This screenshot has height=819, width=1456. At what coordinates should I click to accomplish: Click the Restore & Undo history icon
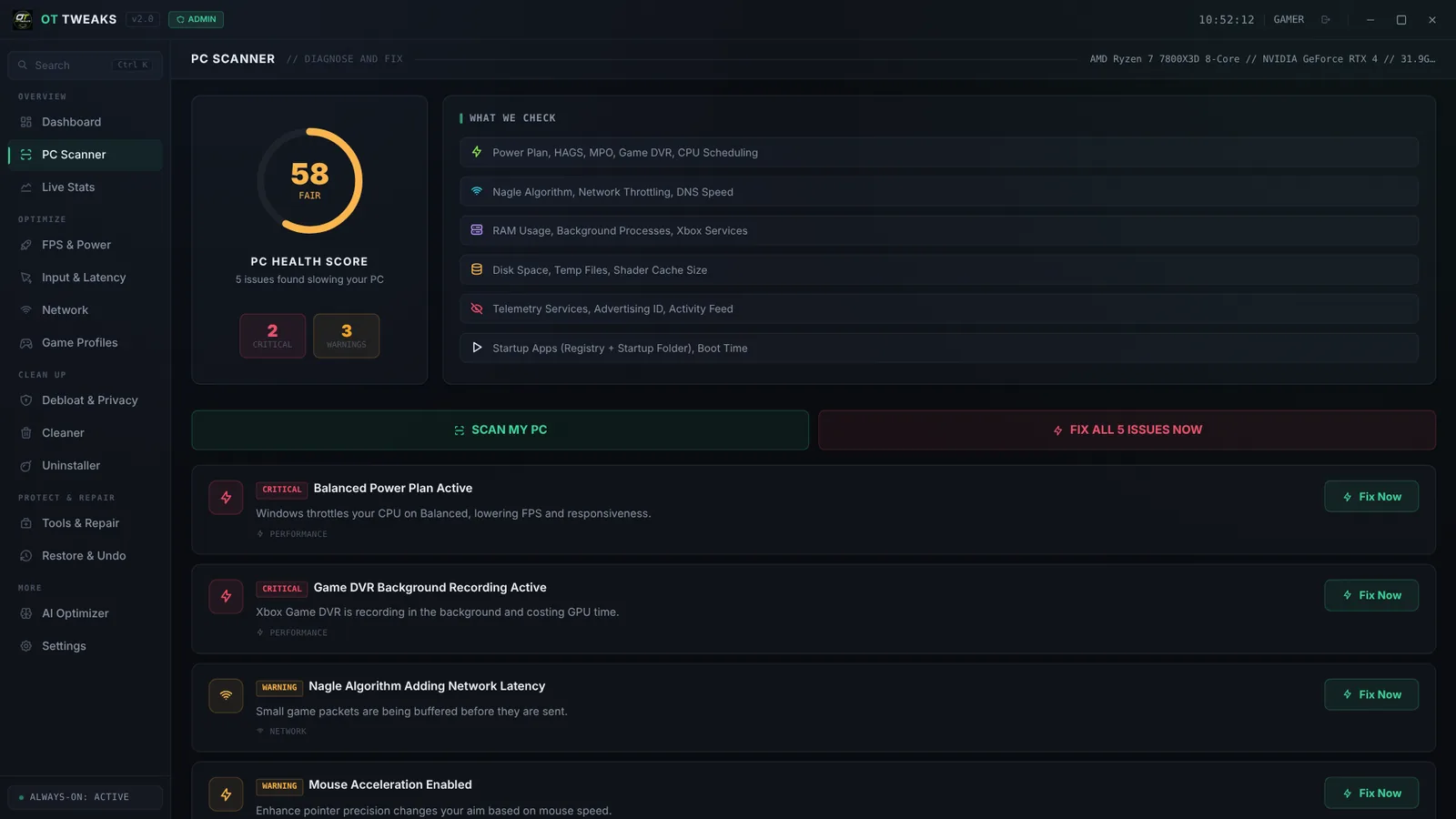pyautogui.click(x=26, y=556)
